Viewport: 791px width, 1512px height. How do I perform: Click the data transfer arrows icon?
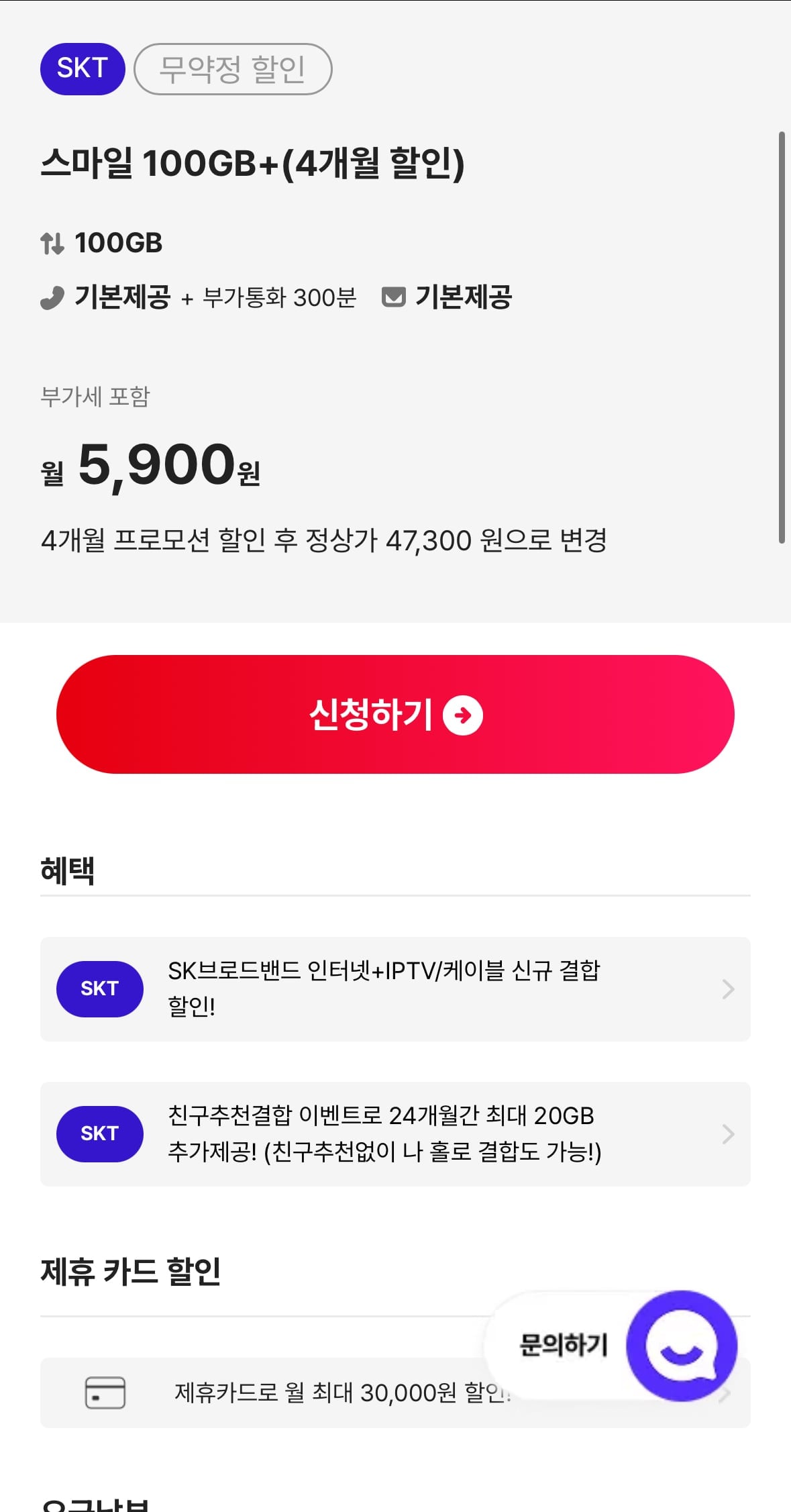[x=52, y=243]
